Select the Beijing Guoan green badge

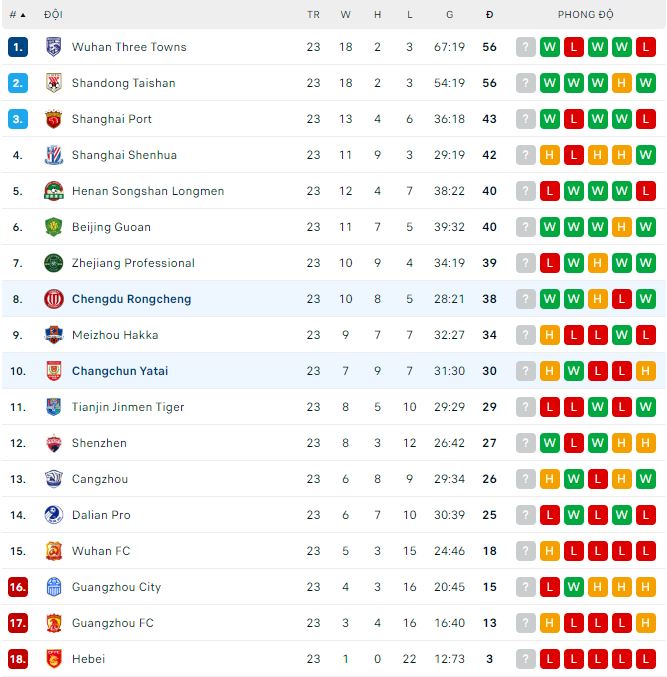click(x=54, y=227)
